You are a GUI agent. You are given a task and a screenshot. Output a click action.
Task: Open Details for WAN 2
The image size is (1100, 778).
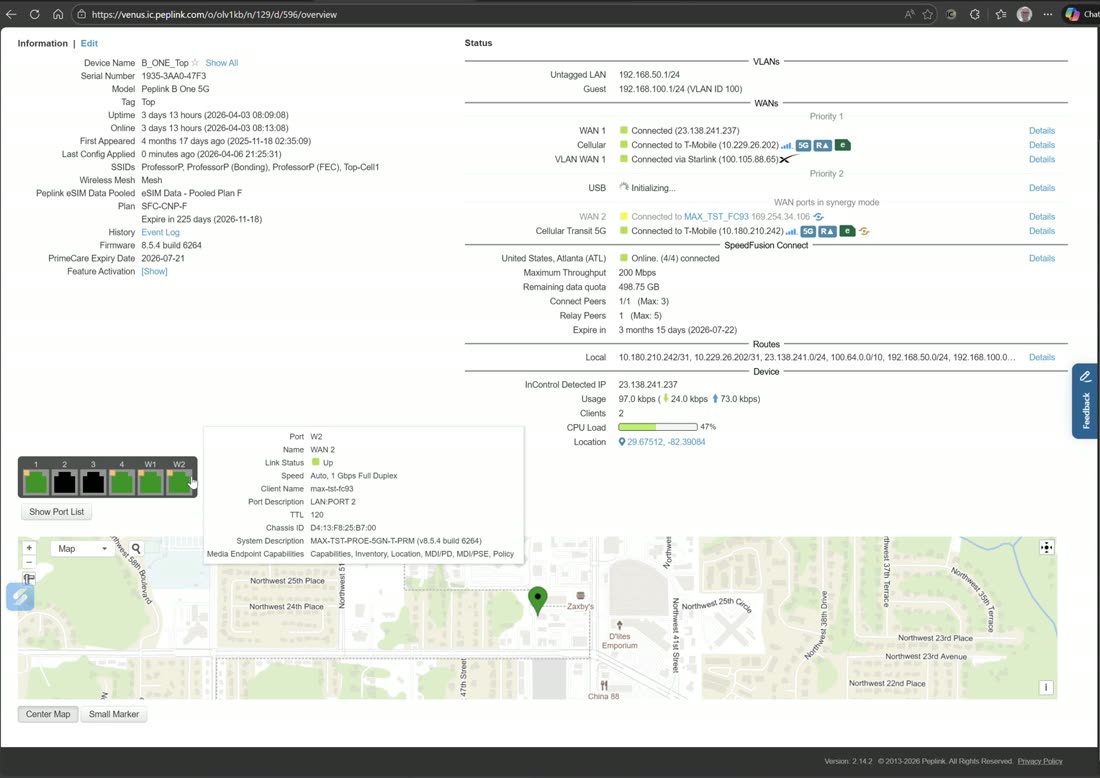coord(1042,217)
